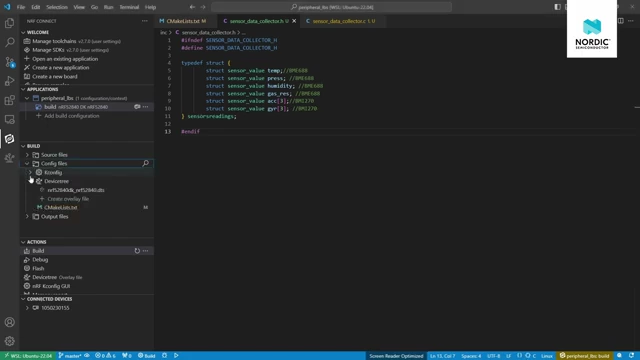This screenshot has width=640, height=360.
Task: Open the Help menu
Action: (x=150, y=7)
